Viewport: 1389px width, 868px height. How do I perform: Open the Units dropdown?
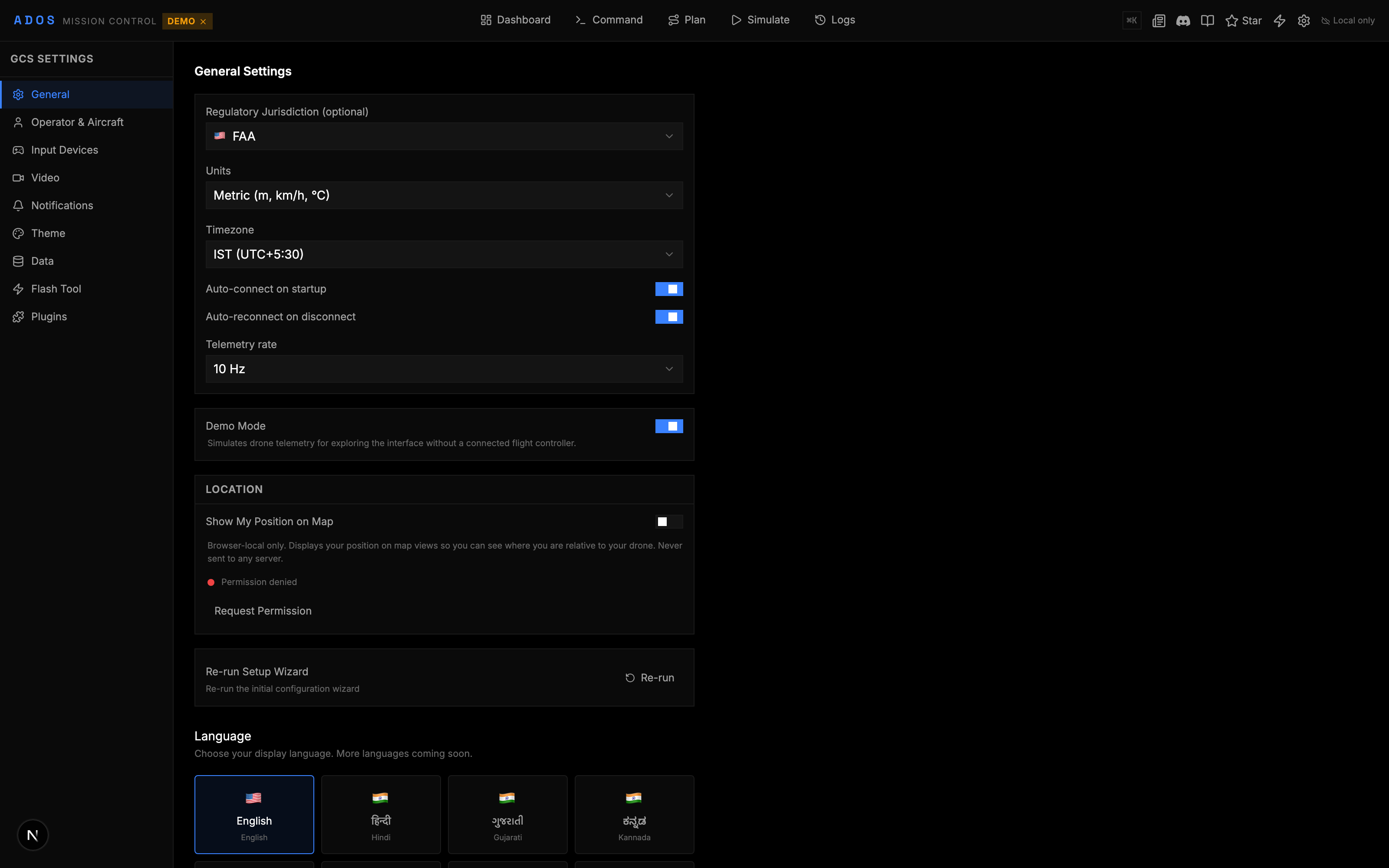pos(444,195)
